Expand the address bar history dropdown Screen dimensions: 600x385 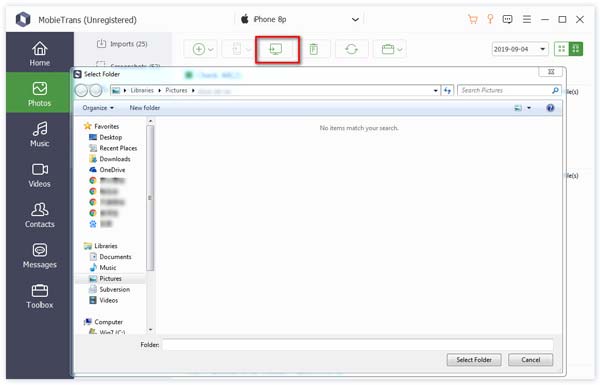pyautogui.click(x=435, y=91)
